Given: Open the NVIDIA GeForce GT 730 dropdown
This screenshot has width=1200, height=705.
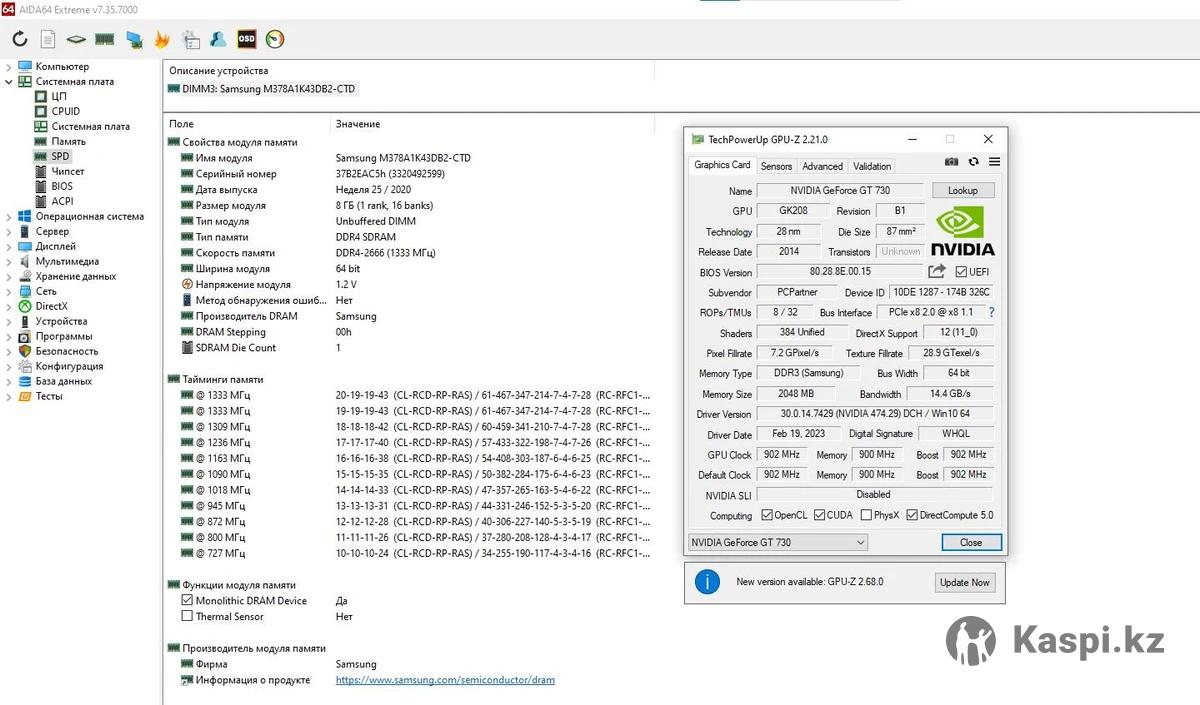Looking at the screenshot, I should (778, 542).
